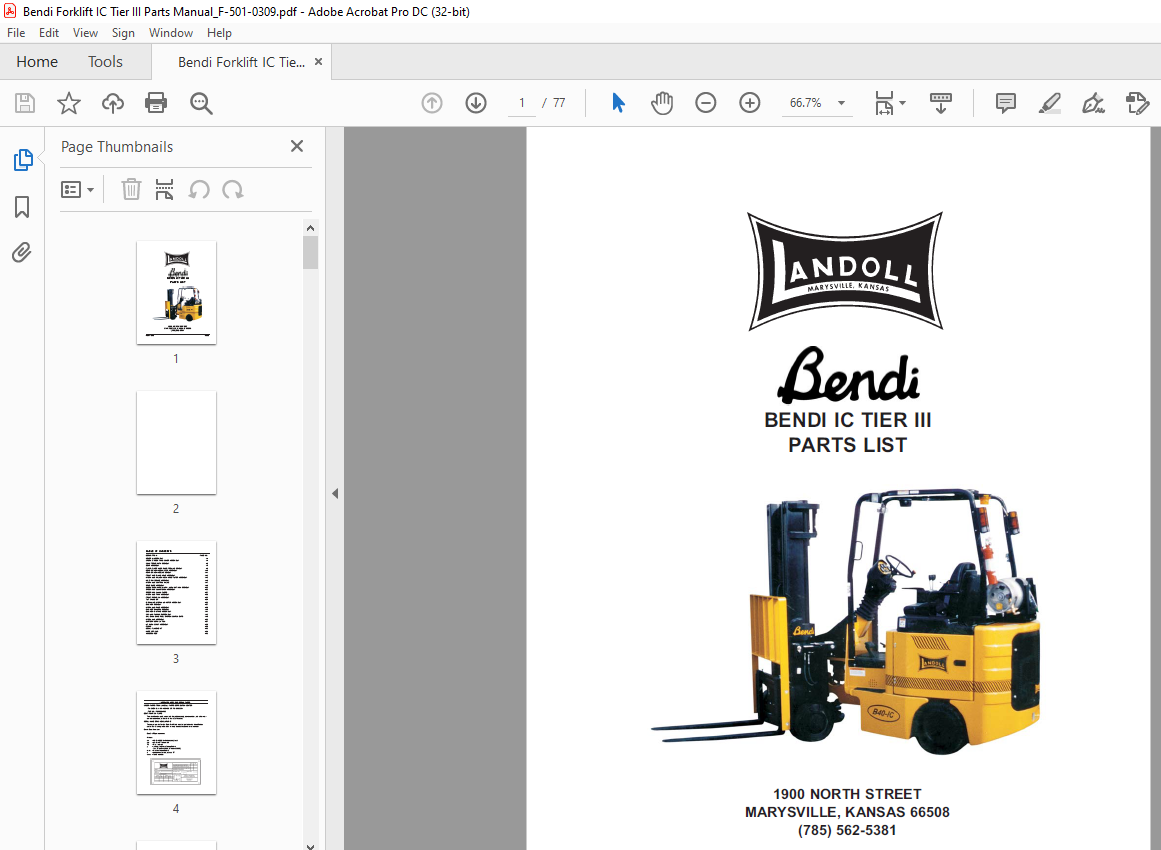1161x850 pixels.
Task: Select page 4 thumbnail
Action: (176, 743)
